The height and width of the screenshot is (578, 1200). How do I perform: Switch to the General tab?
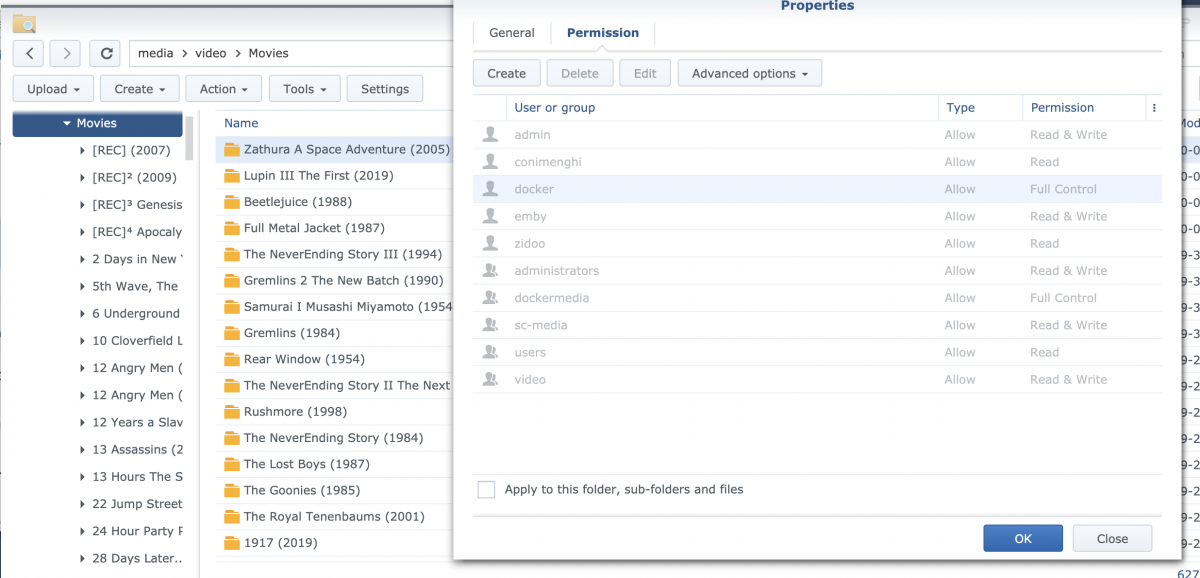pos(511,33)
